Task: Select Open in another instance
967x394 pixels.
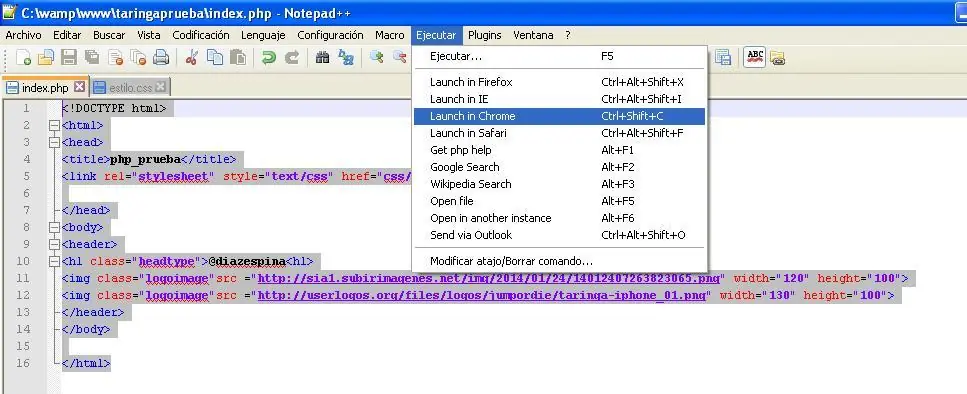Action: point(559,218)
